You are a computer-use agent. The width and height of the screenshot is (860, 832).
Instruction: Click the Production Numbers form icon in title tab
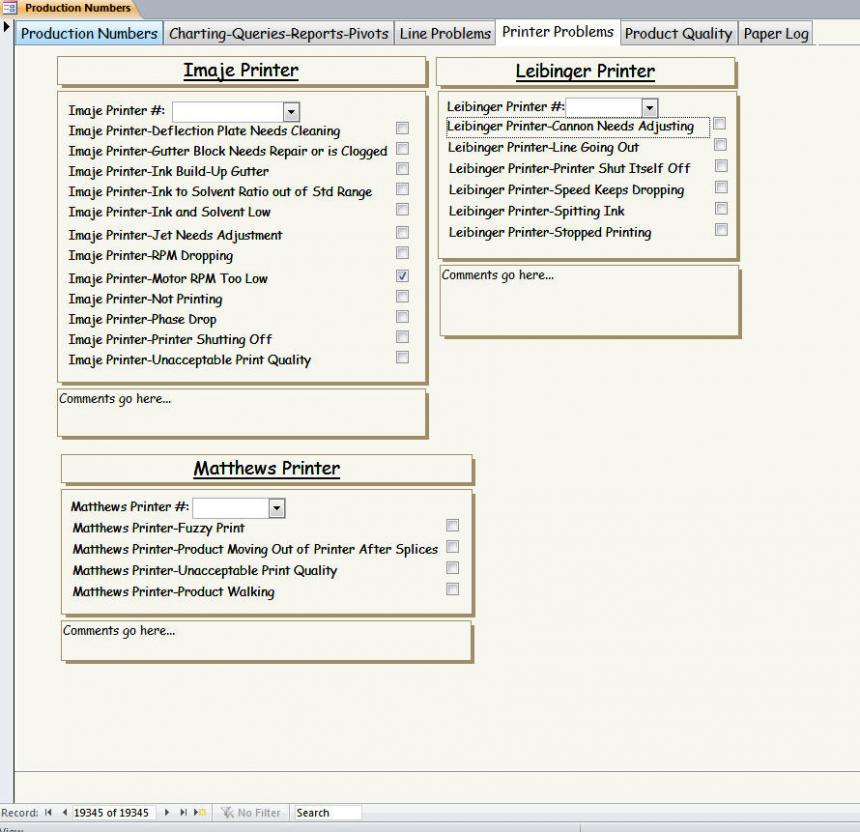point(9,8)
